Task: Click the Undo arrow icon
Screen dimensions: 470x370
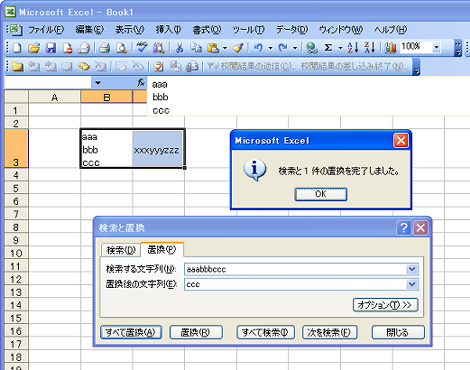Action: coord(258,48)
